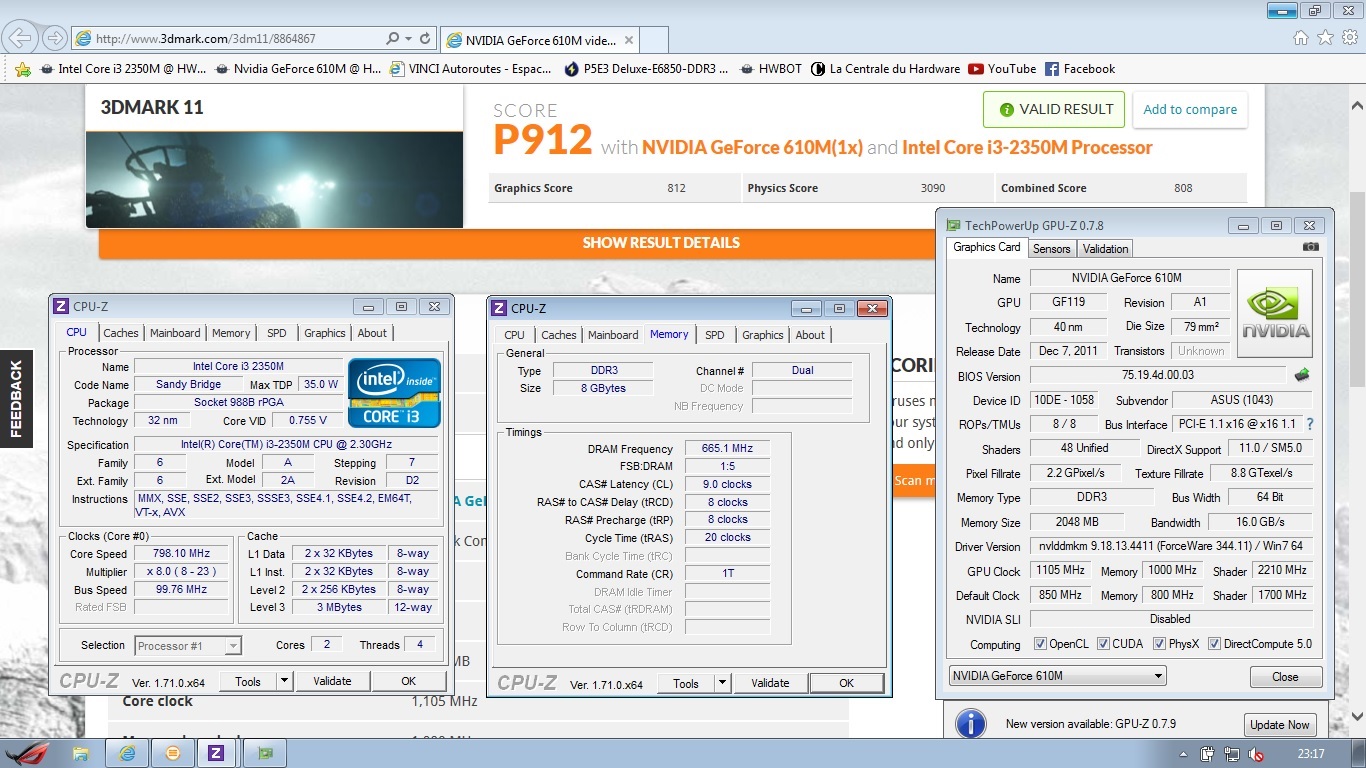The image size is (1366, 768).
Task: Click the Bus Interface question mark in GPU-Z
Action: point(1310,424)
